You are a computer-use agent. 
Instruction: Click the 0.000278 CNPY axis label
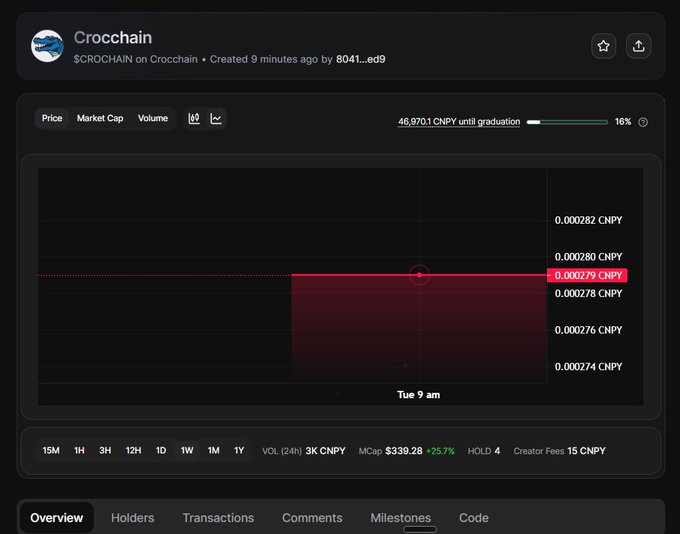(x=588, y=294)
